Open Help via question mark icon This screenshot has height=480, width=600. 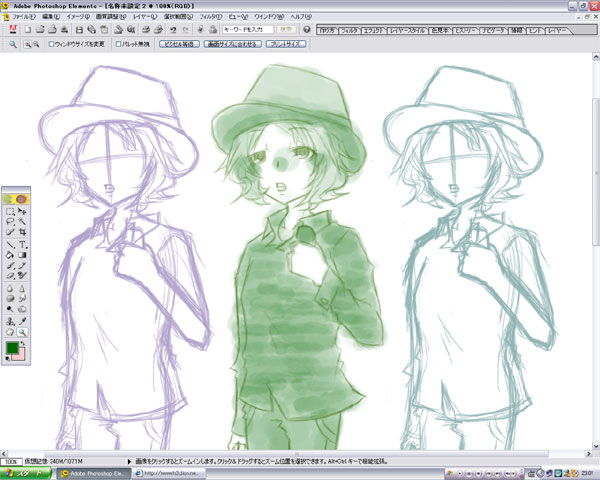point(307,29)
